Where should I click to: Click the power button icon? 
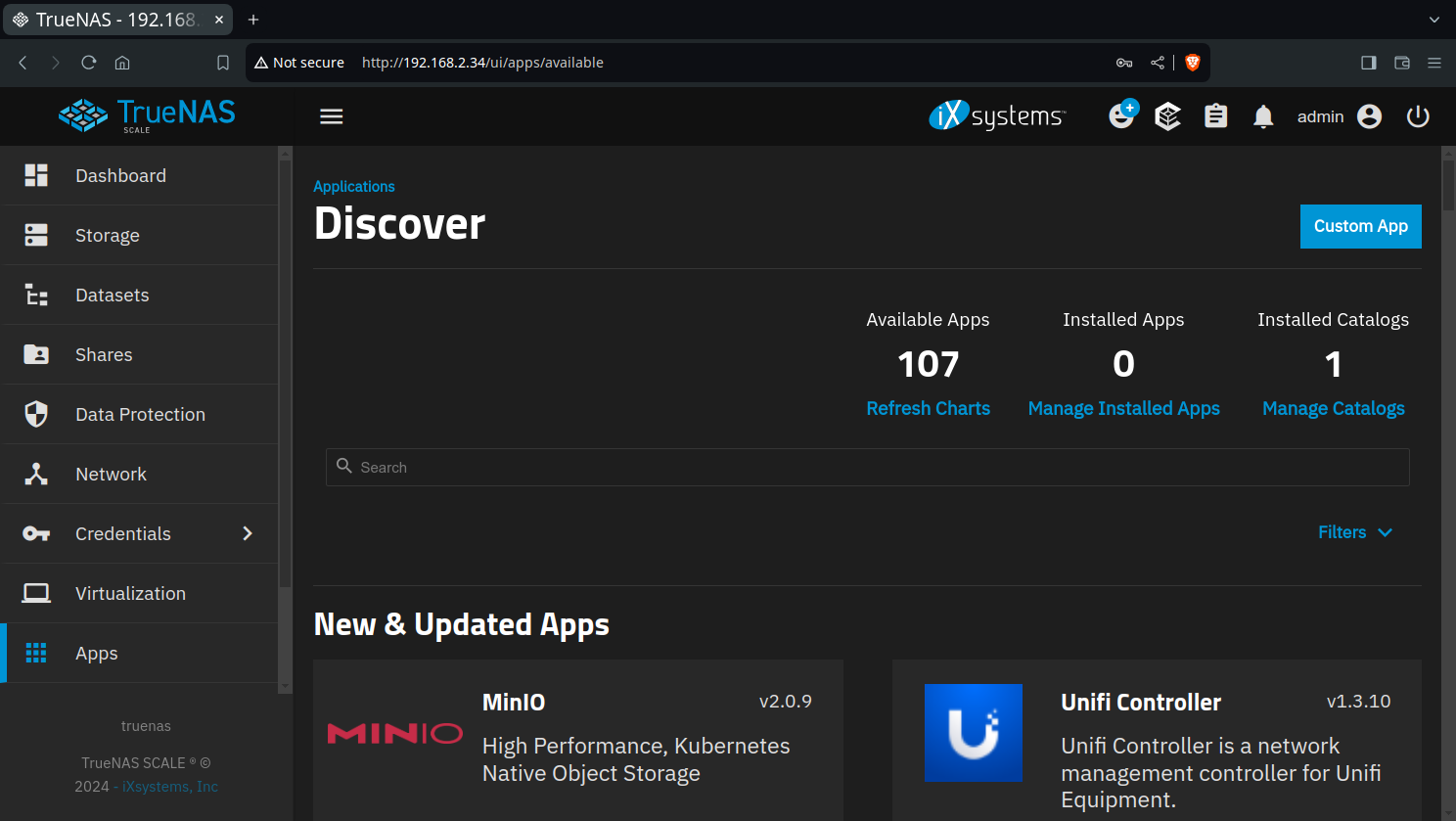[1418, 116]
